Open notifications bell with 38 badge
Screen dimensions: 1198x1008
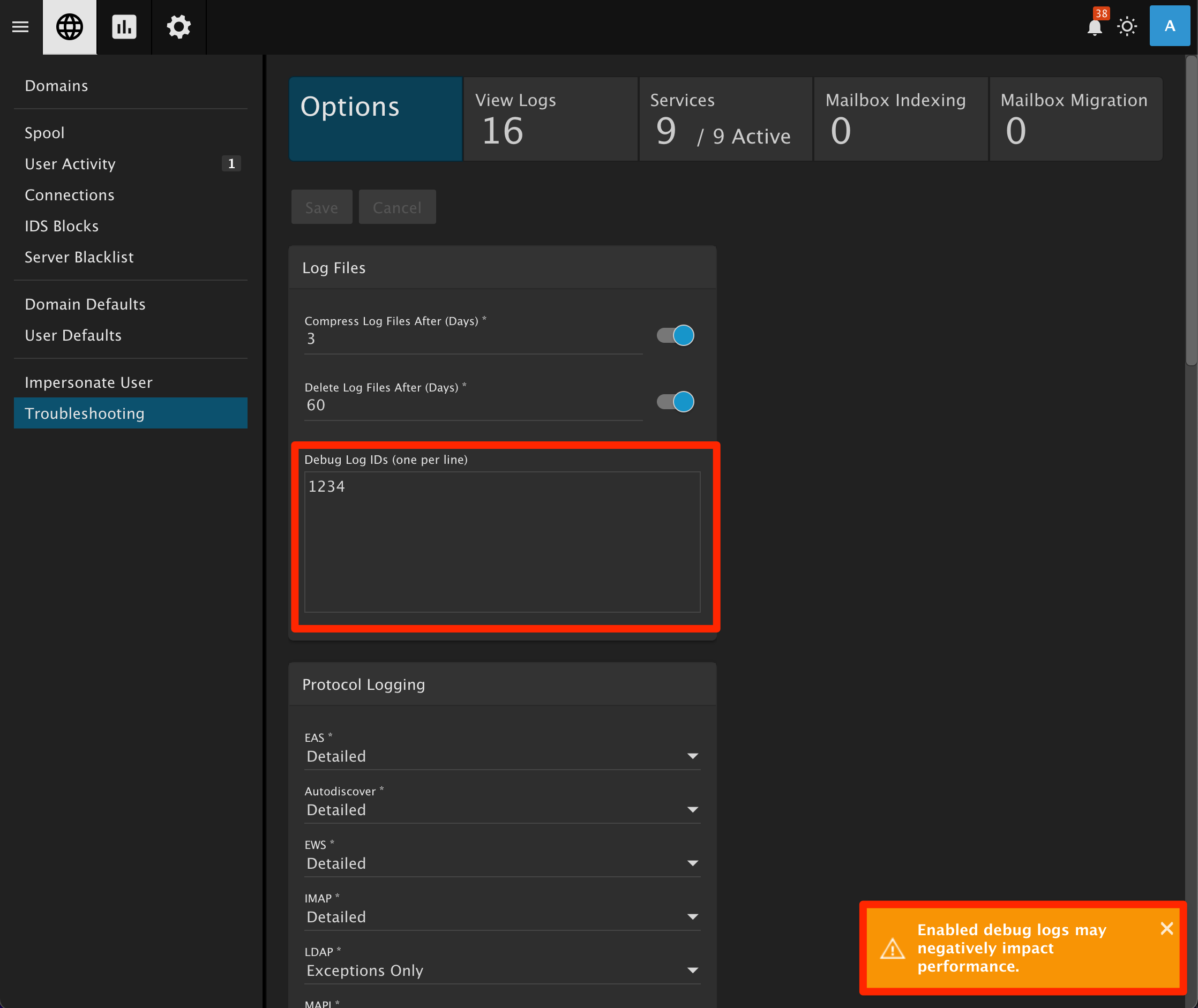click(1094, 27)
